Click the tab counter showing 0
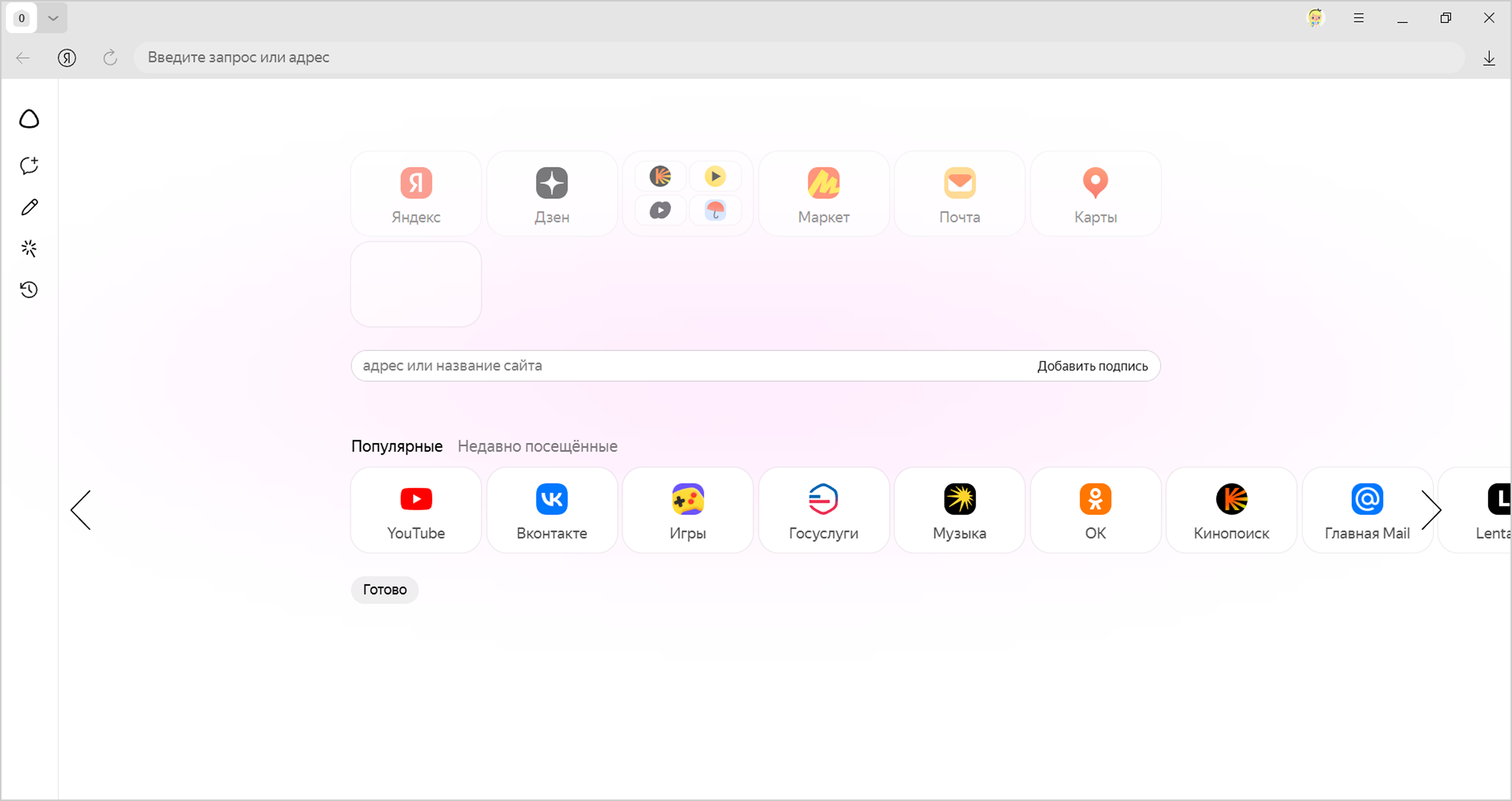The image size is (1512, 801). point(22,18)
